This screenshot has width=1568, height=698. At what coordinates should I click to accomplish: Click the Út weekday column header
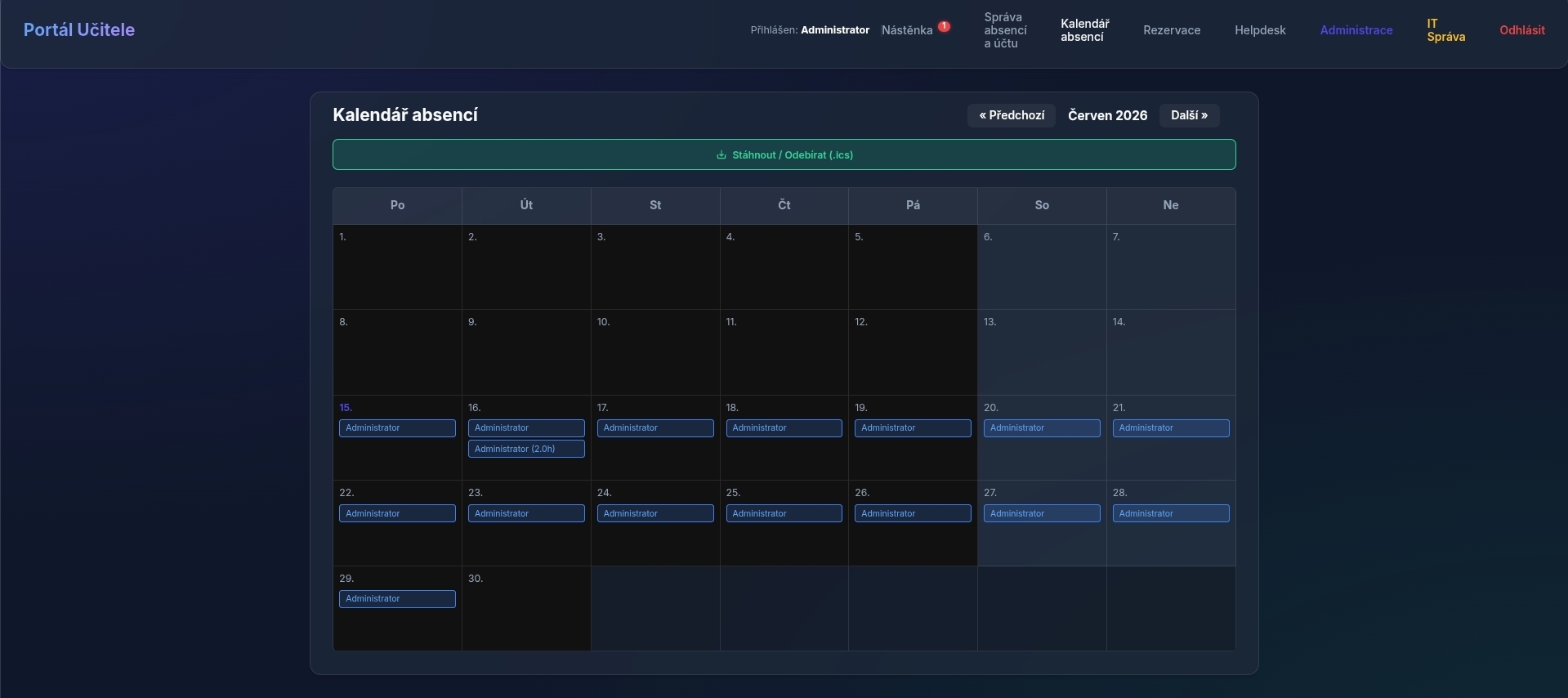pos(526,205)
